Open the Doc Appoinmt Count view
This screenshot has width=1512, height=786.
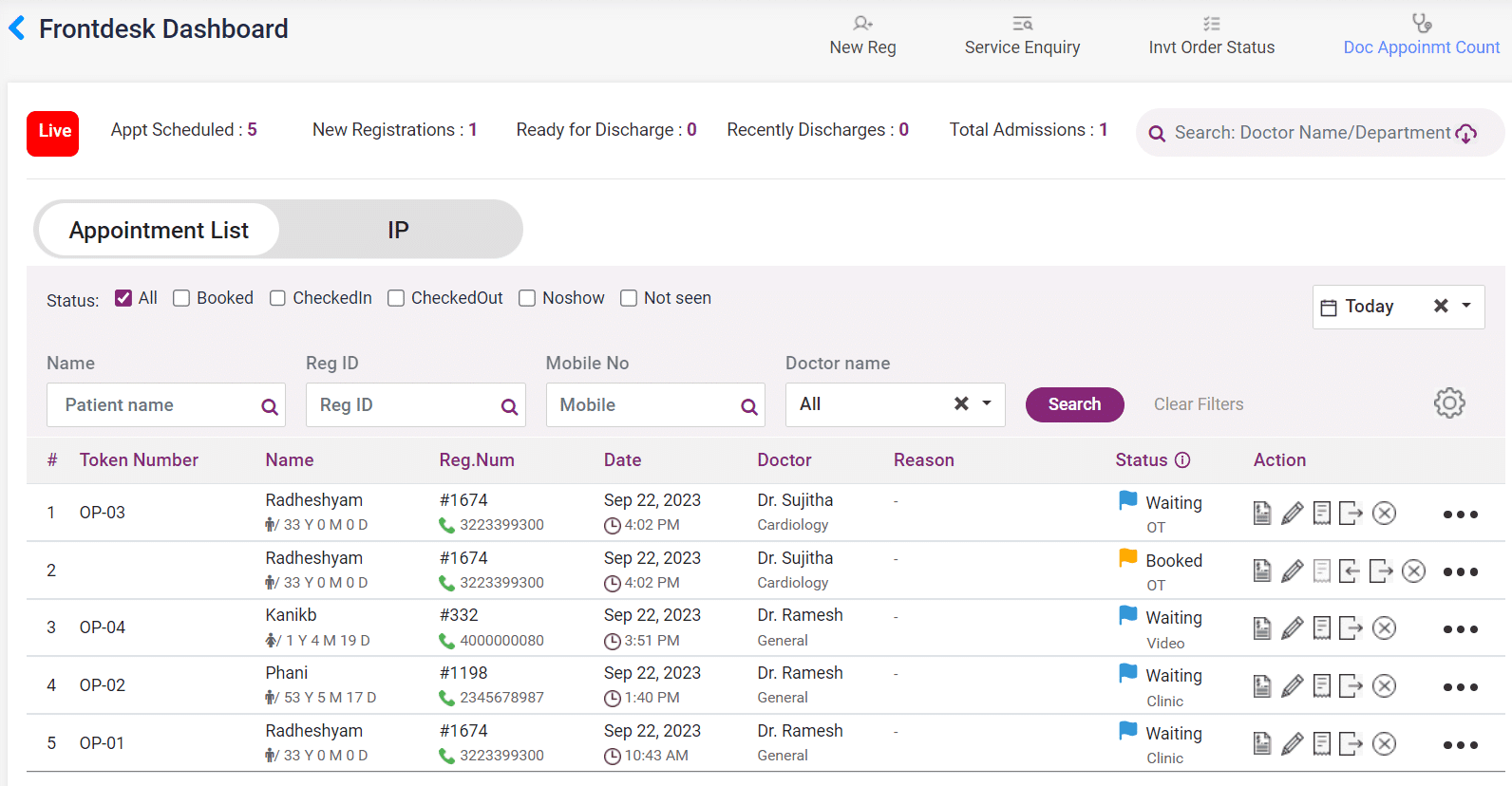tap(1421, 36)
